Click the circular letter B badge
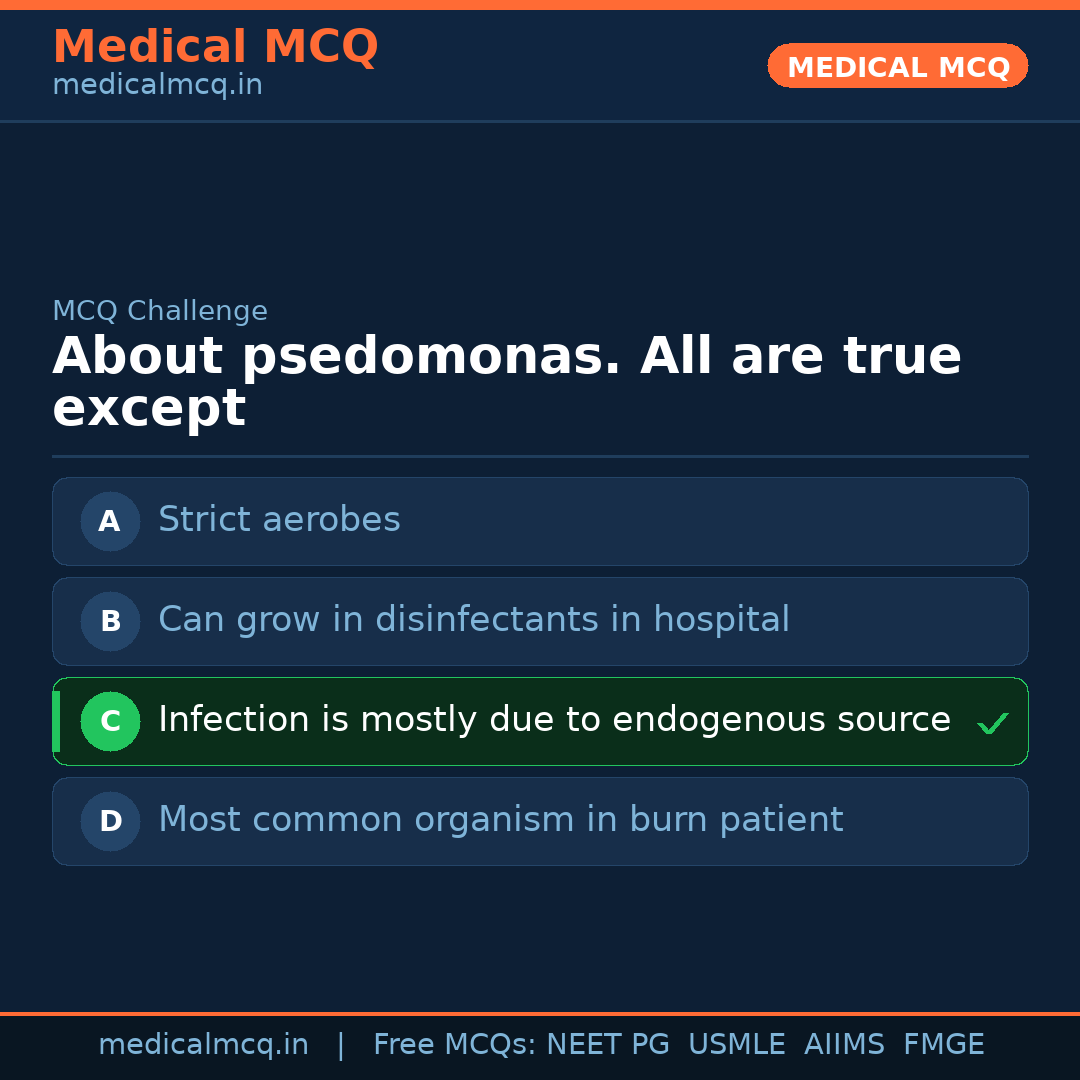Screen dimensions: 1080x1080 [x=110, y=621]
